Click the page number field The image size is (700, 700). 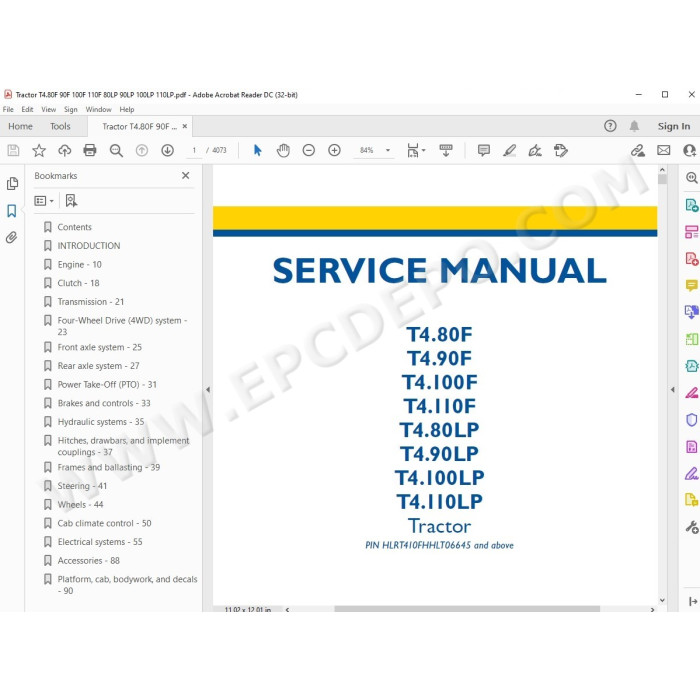click(x=194, y=150)
